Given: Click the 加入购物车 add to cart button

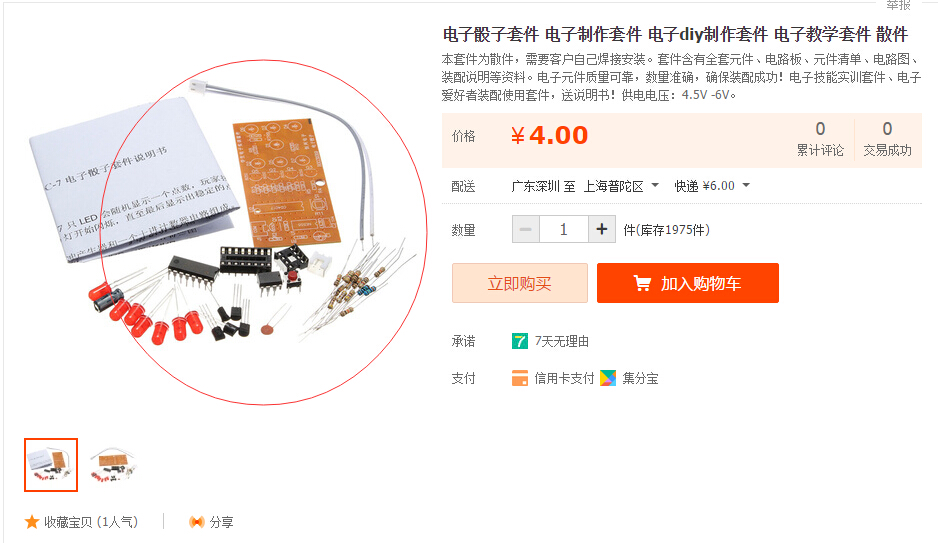Looking at the screenshot, I should [x=688, y=283].
